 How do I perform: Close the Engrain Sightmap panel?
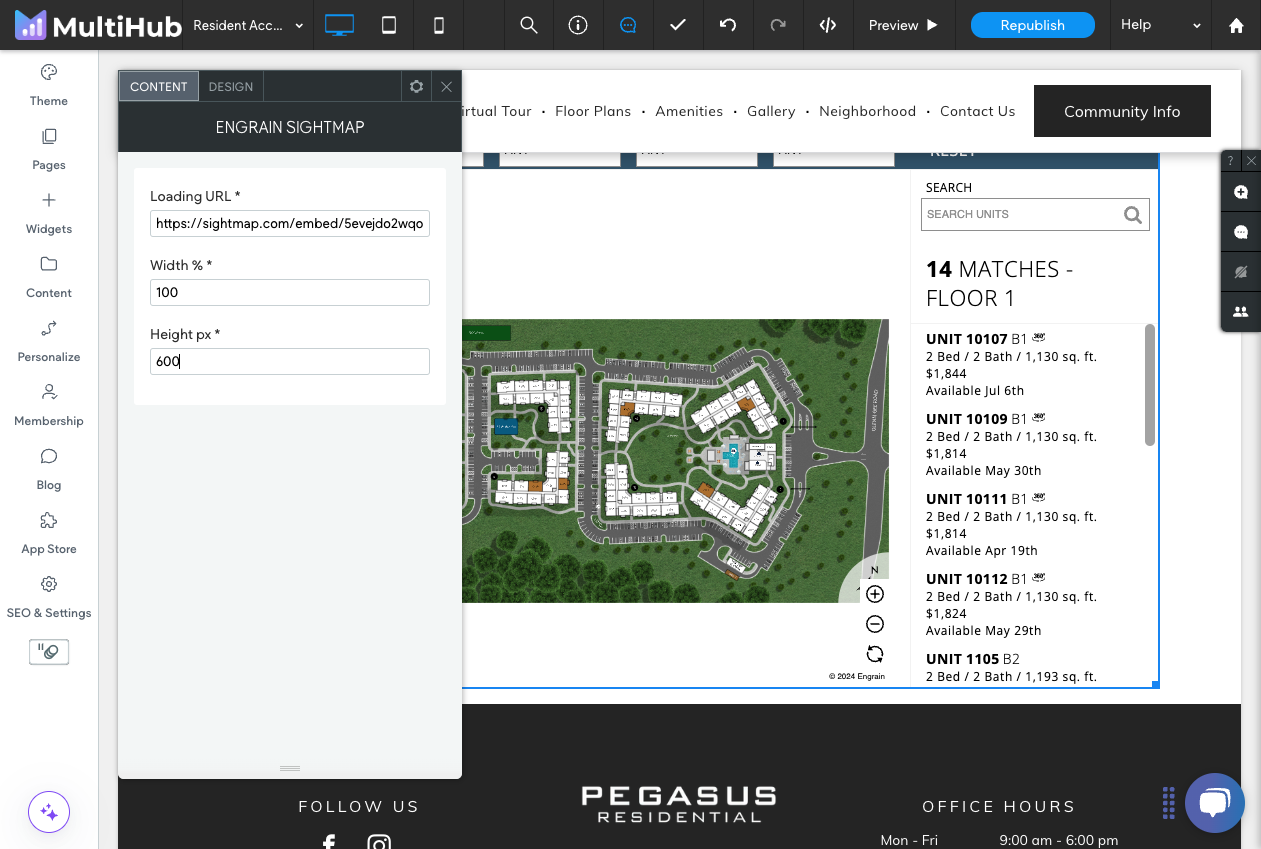point(446,87)
